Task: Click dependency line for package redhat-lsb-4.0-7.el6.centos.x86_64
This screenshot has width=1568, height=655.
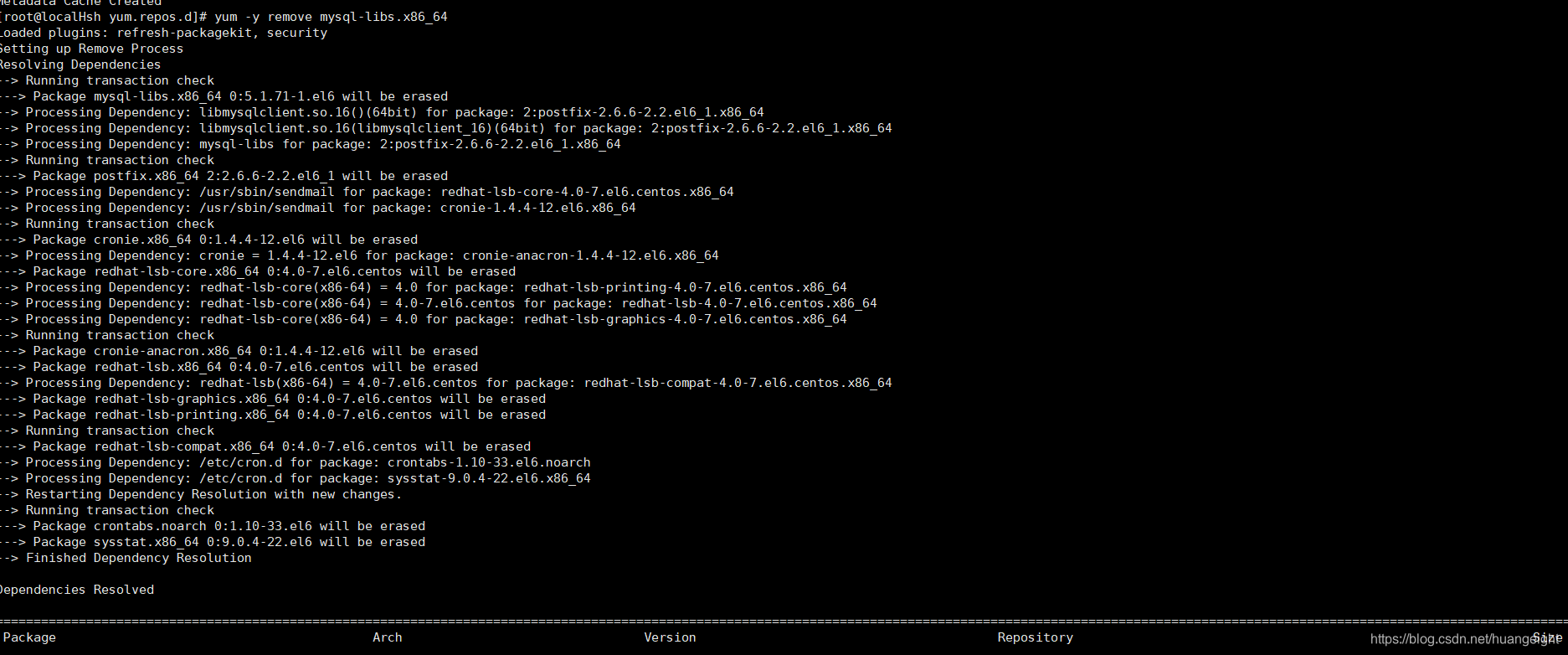Action: [439, 303]
